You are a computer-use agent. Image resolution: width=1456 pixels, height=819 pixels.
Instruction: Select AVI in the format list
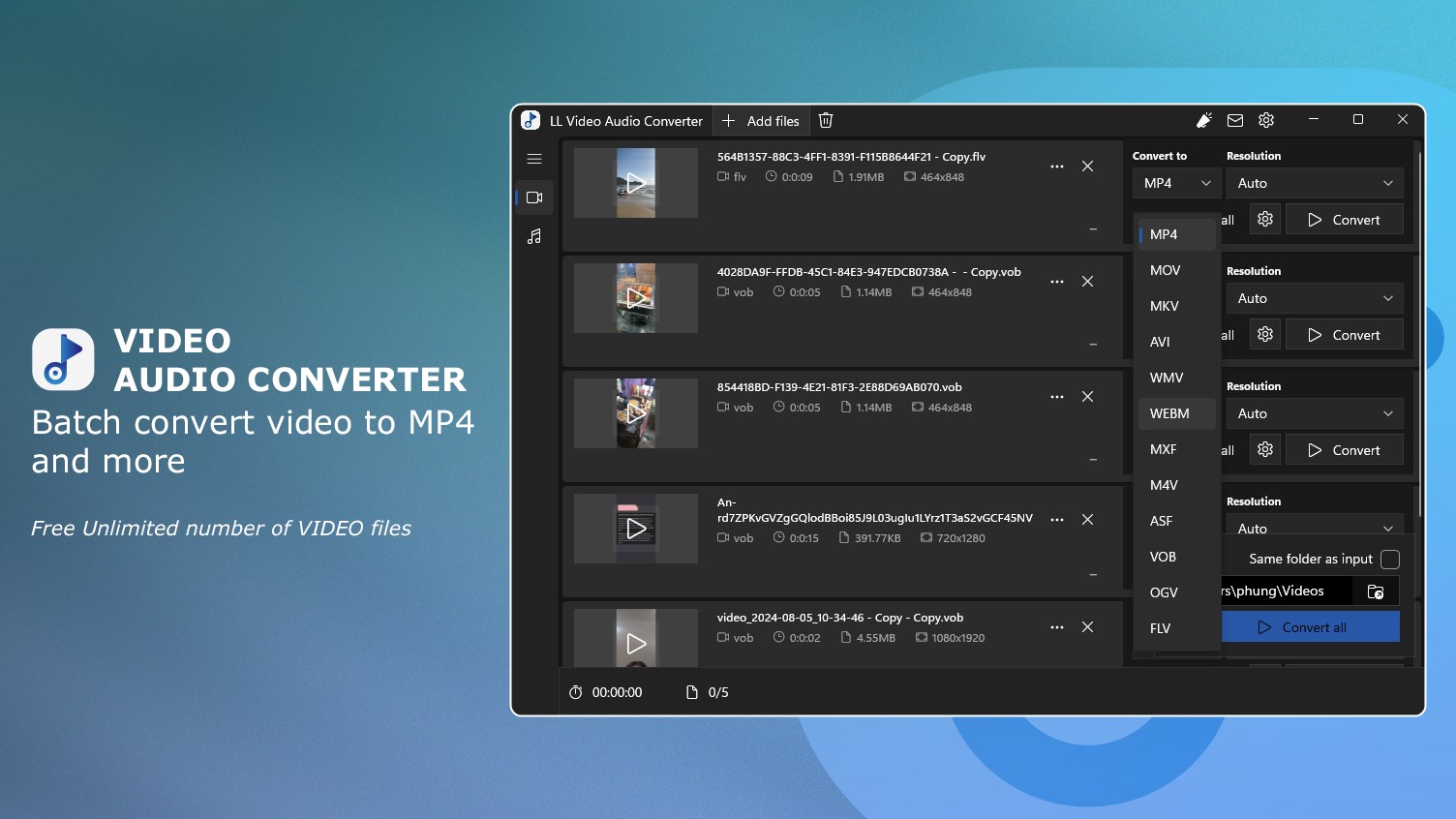[x=1177, y=342]
